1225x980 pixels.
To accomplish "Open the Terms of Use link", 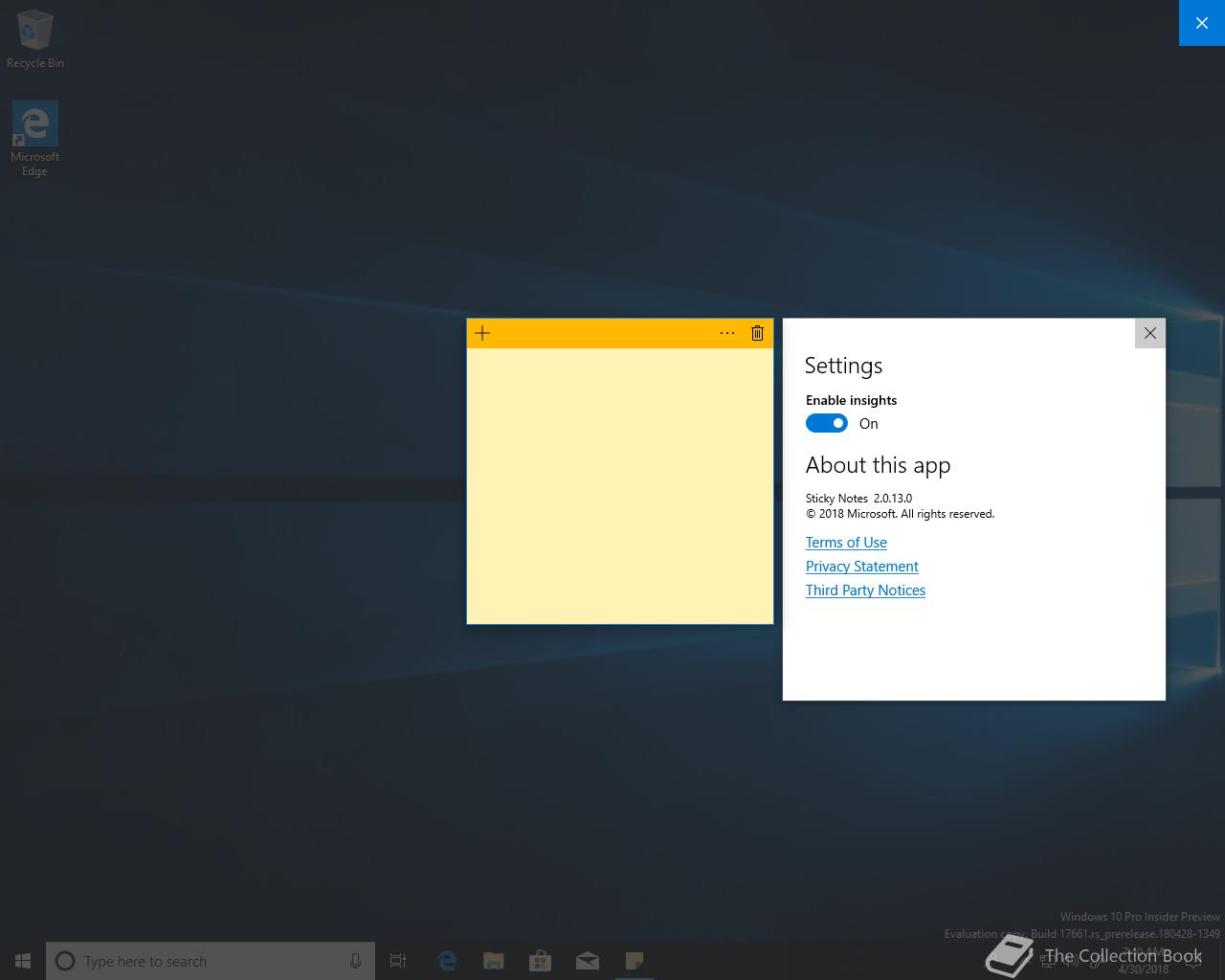I will click(846, 543).
